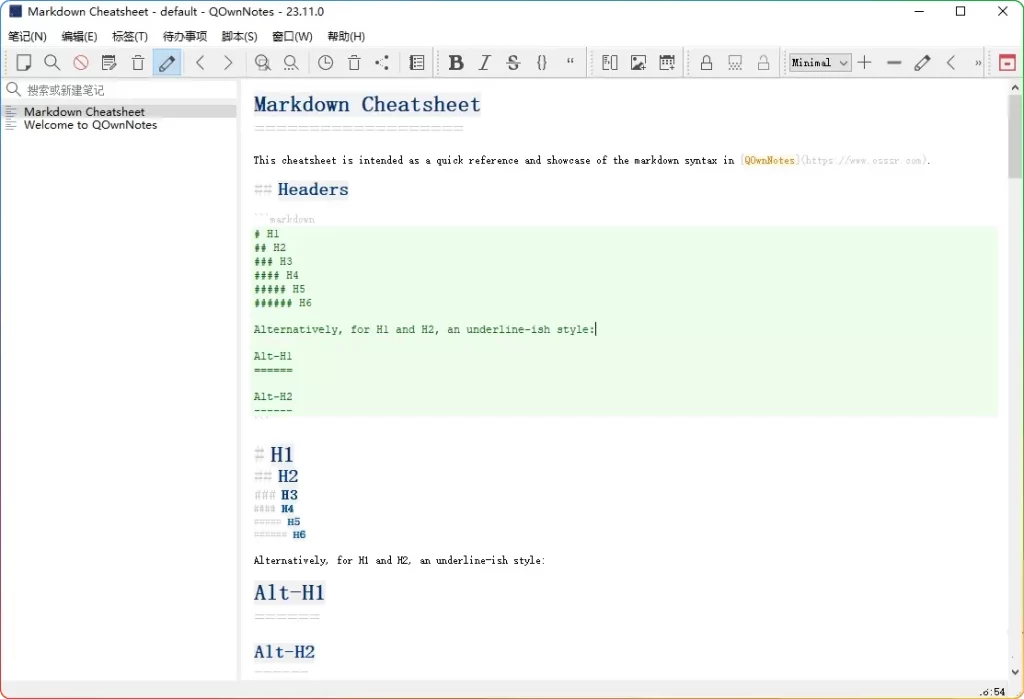Viewport: 1024px width, 699px height.
Task: Open note versions via the clock icon
Action: click(x=325, y=63)
